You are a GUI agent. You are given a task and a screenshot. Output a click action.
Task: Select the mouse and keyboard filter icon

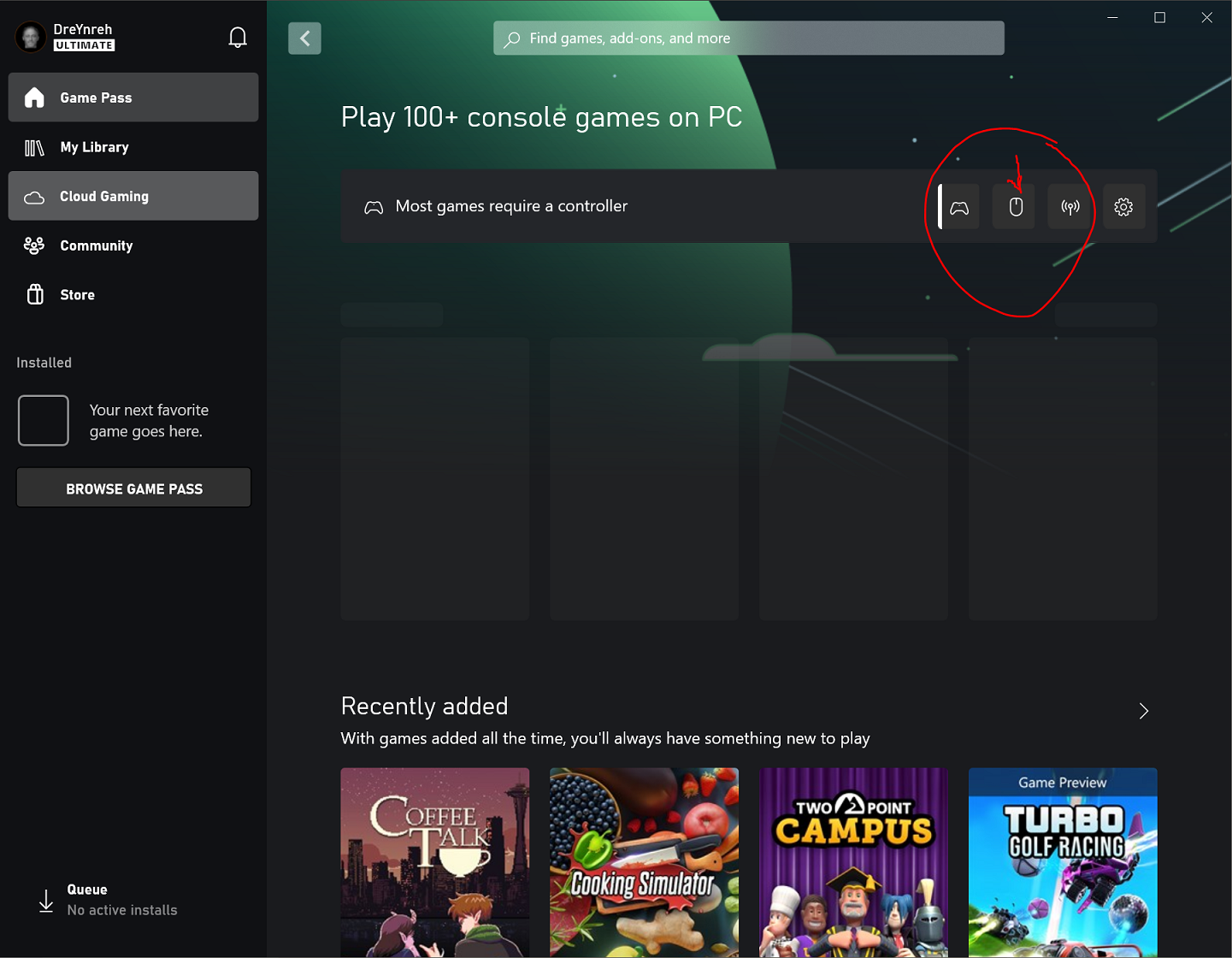pos(1015,207)
